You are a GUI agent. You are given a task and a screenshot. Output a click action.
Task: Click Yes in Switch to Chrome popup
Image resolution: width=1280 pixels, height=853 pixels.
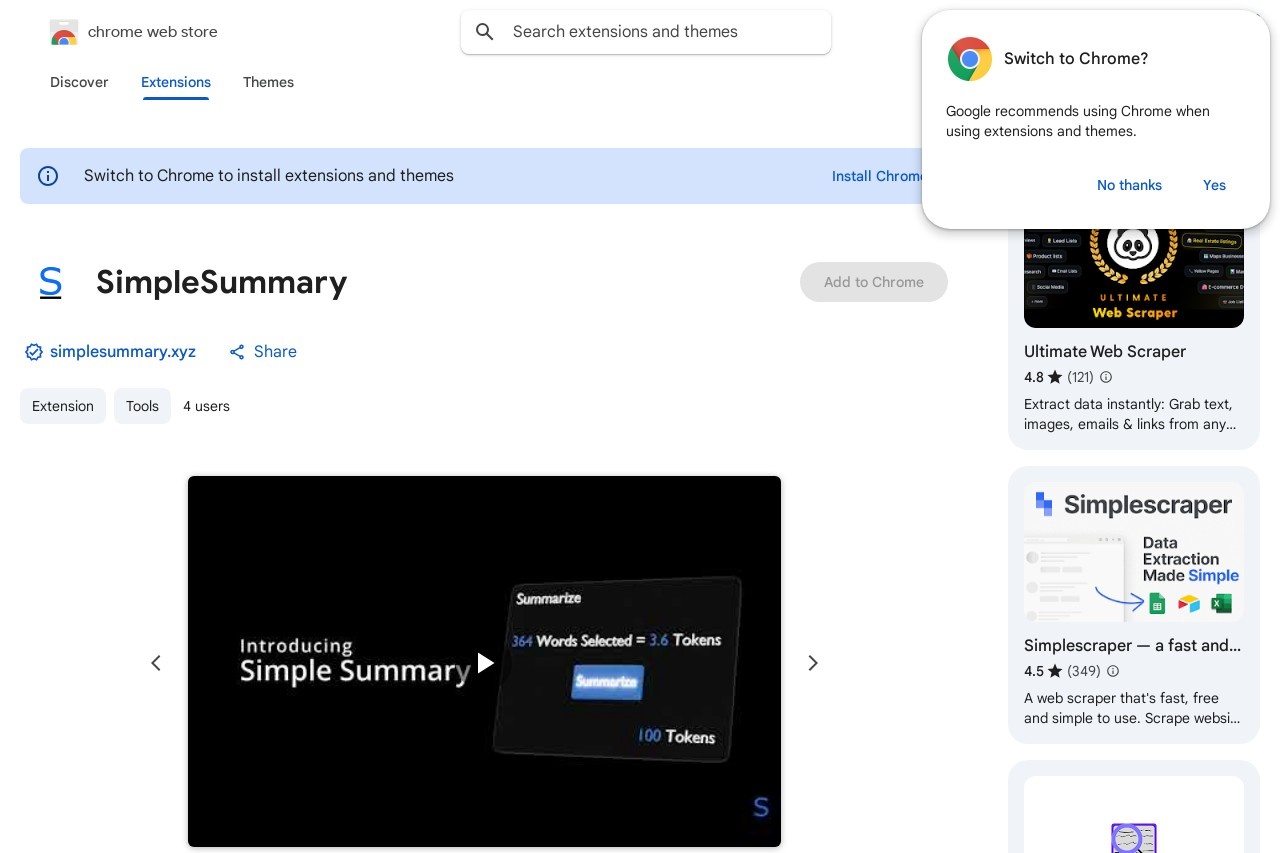1214,185
